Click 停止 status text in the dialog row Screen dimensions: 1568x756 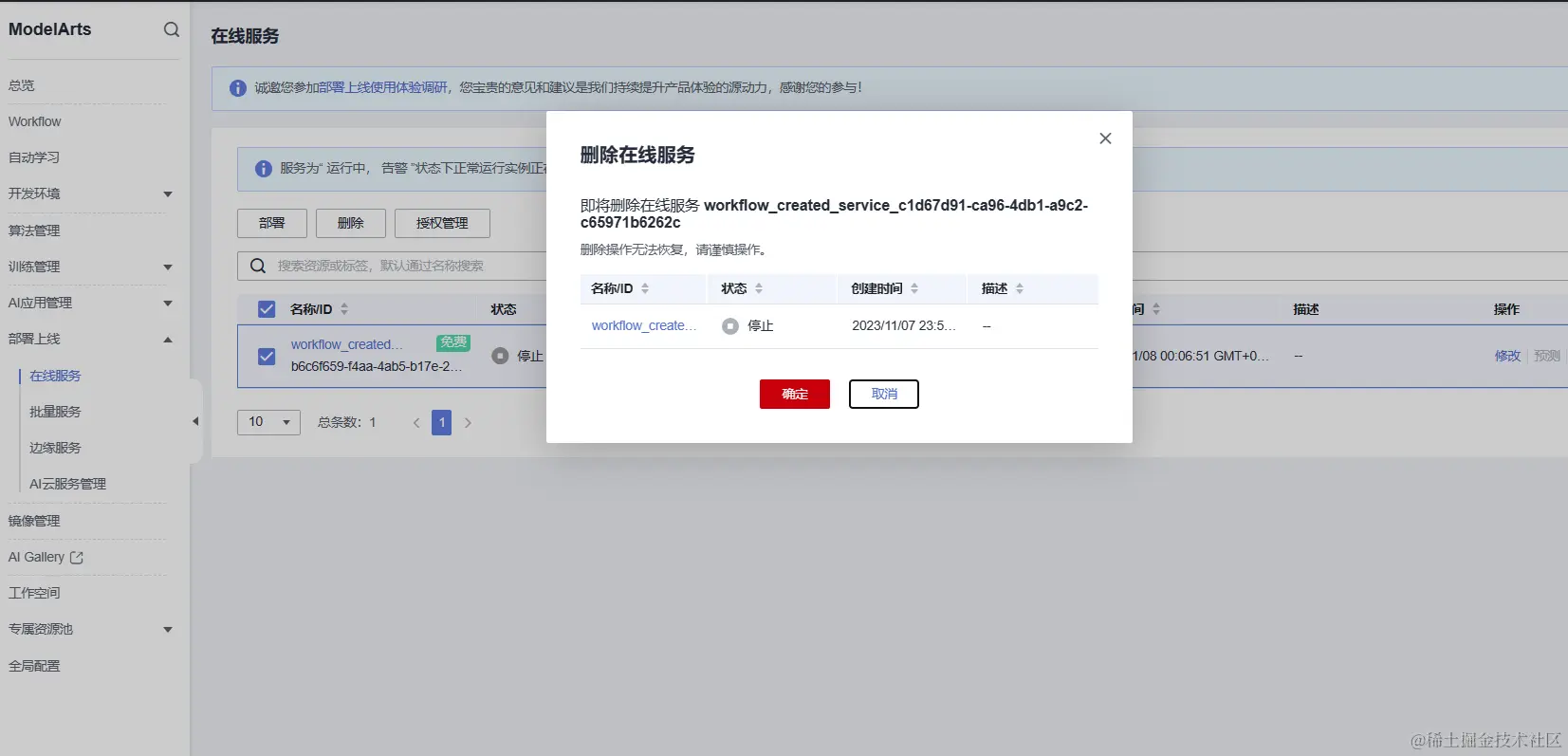point(761,325)
